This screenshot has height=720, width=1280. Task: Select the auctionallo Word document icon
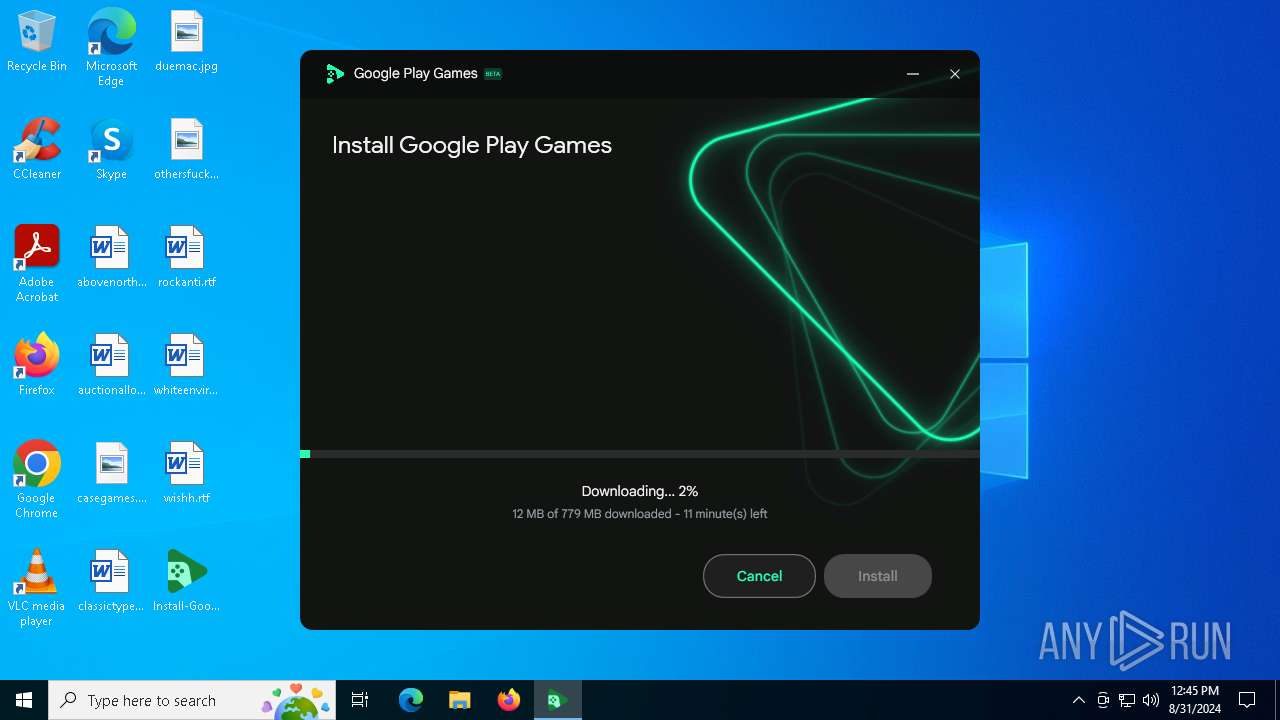[x=111, y=365]
